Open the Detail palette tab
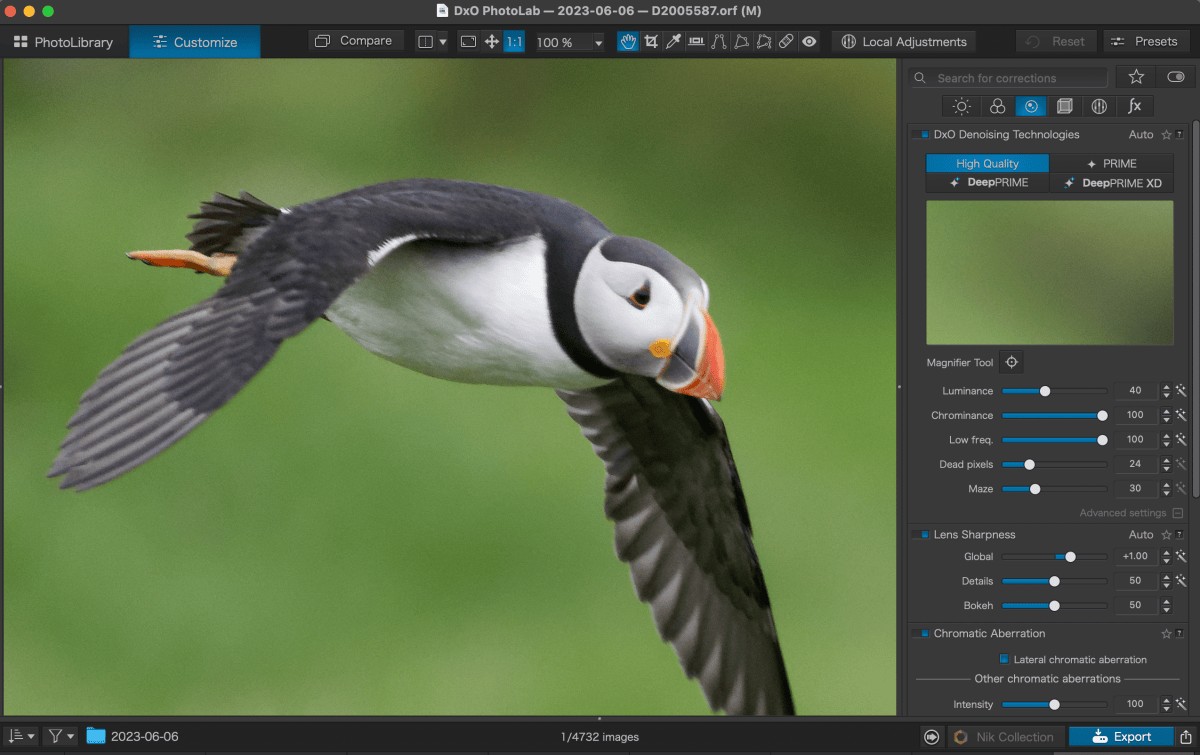The image size is (1200, 755). [1031, 106]
